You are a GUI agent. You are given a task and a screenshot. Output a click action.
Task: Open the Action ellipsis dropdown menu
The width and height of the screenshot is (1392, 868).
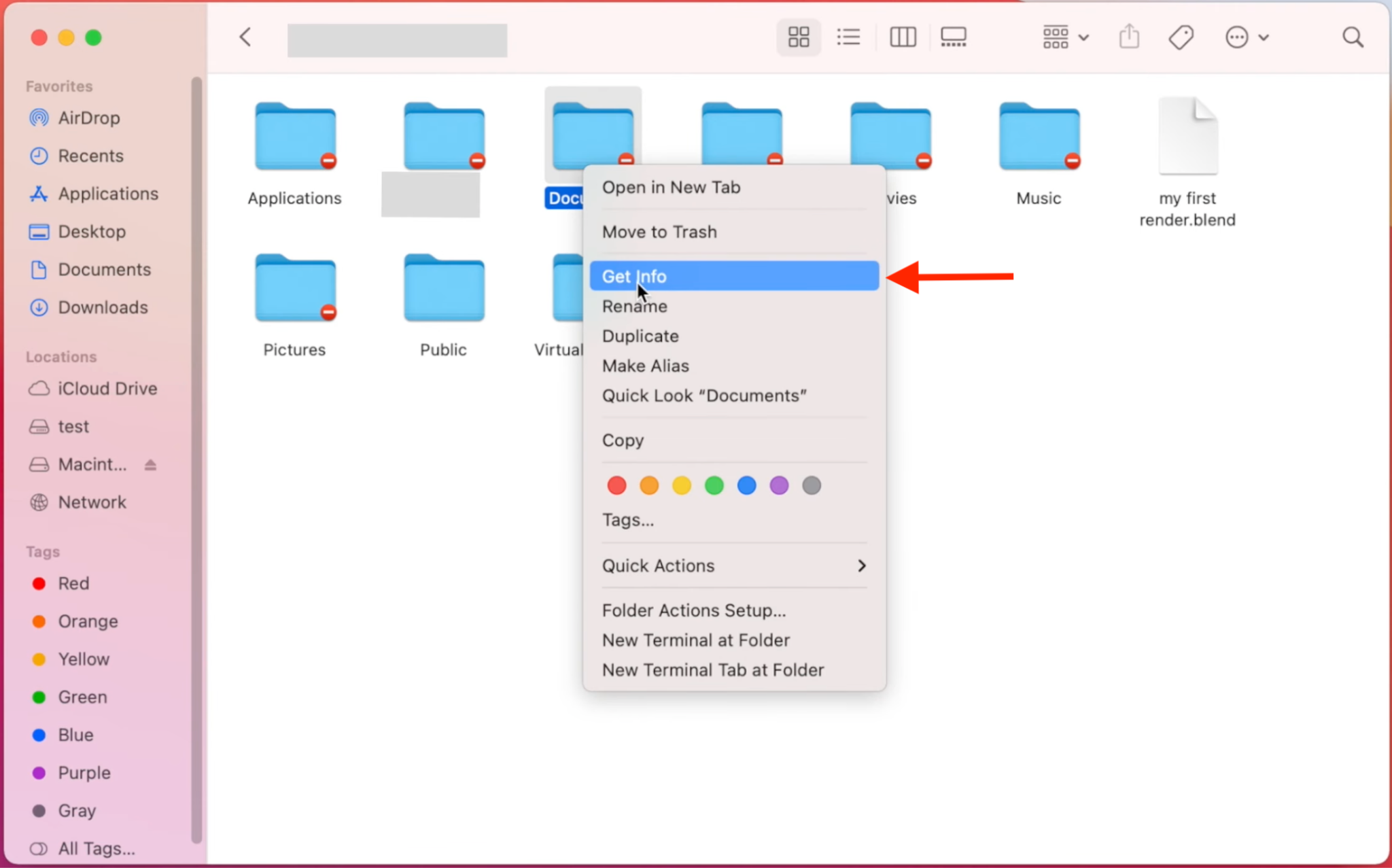click(1246, 37)
